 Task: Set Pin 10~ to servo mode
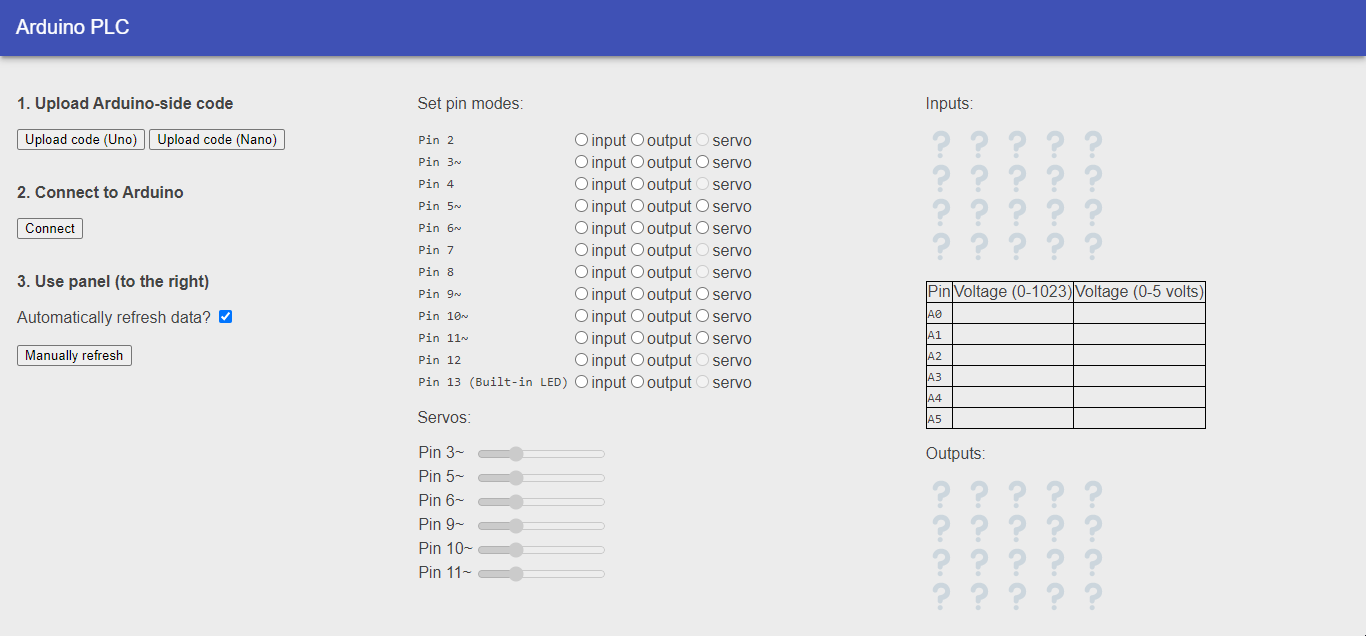pos(702,316)
